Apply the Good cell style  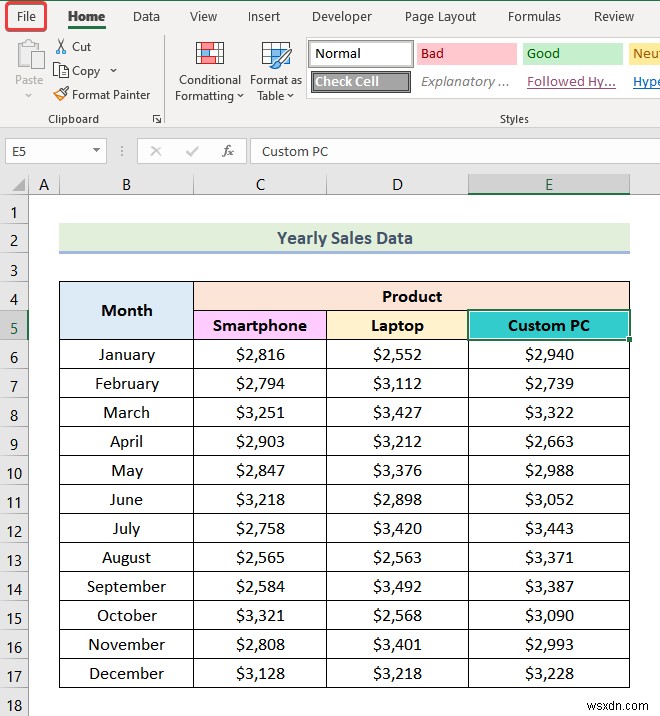[572, 53]
